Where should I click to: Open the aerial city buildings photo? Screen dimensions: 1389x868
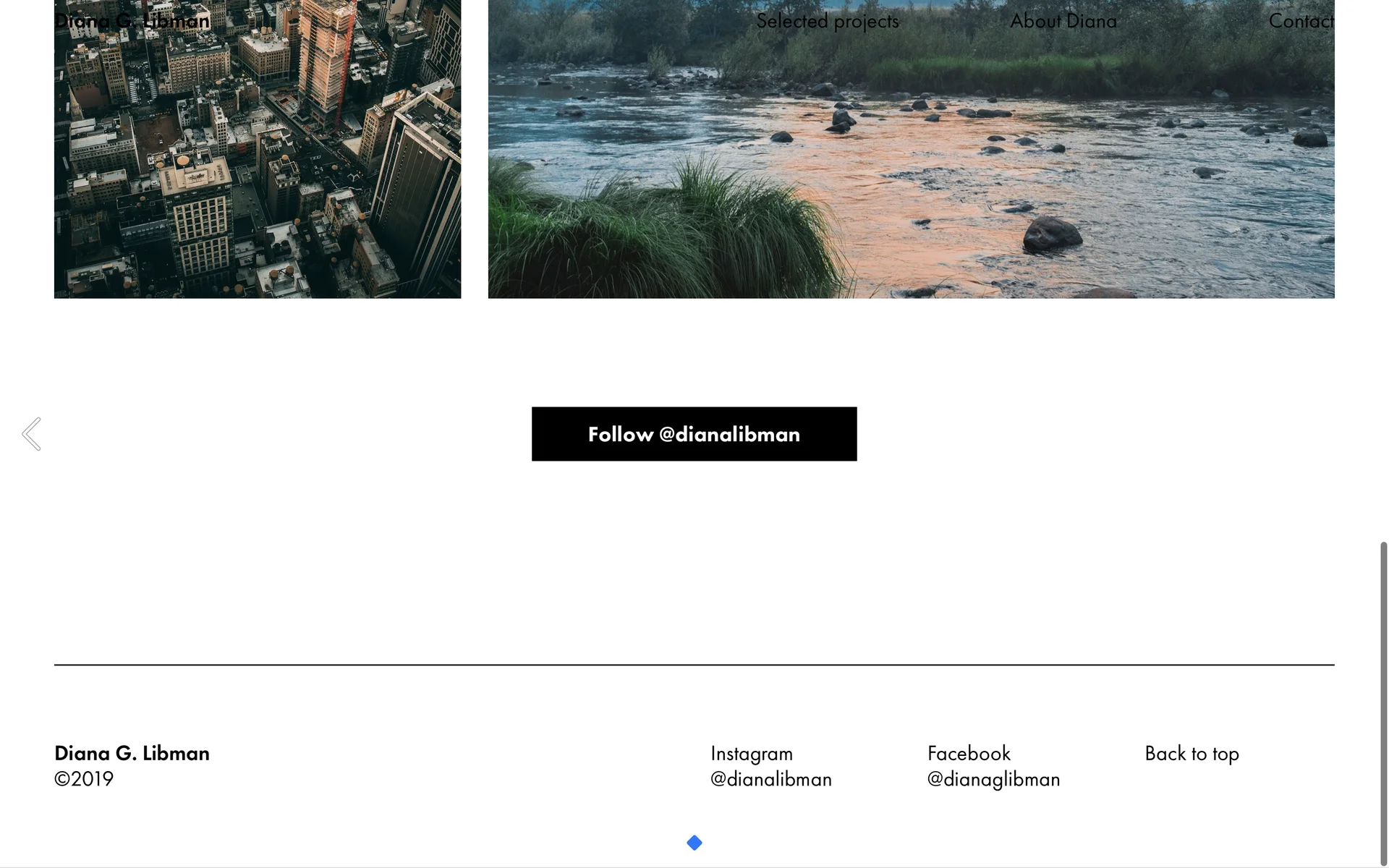point(258,149)
